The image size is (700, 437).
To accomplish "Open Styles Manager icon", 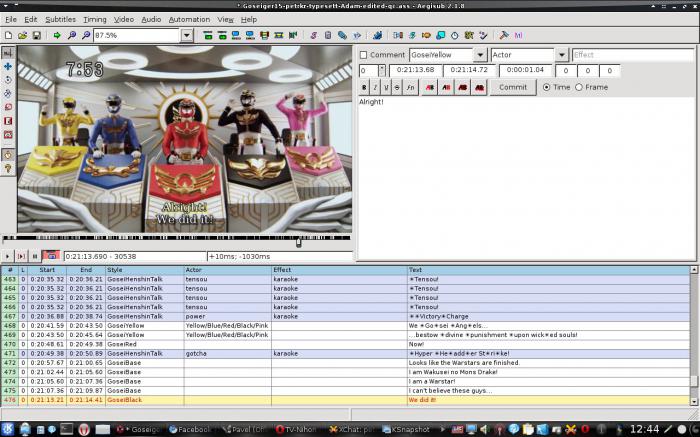I will click(x=313, y=35).
